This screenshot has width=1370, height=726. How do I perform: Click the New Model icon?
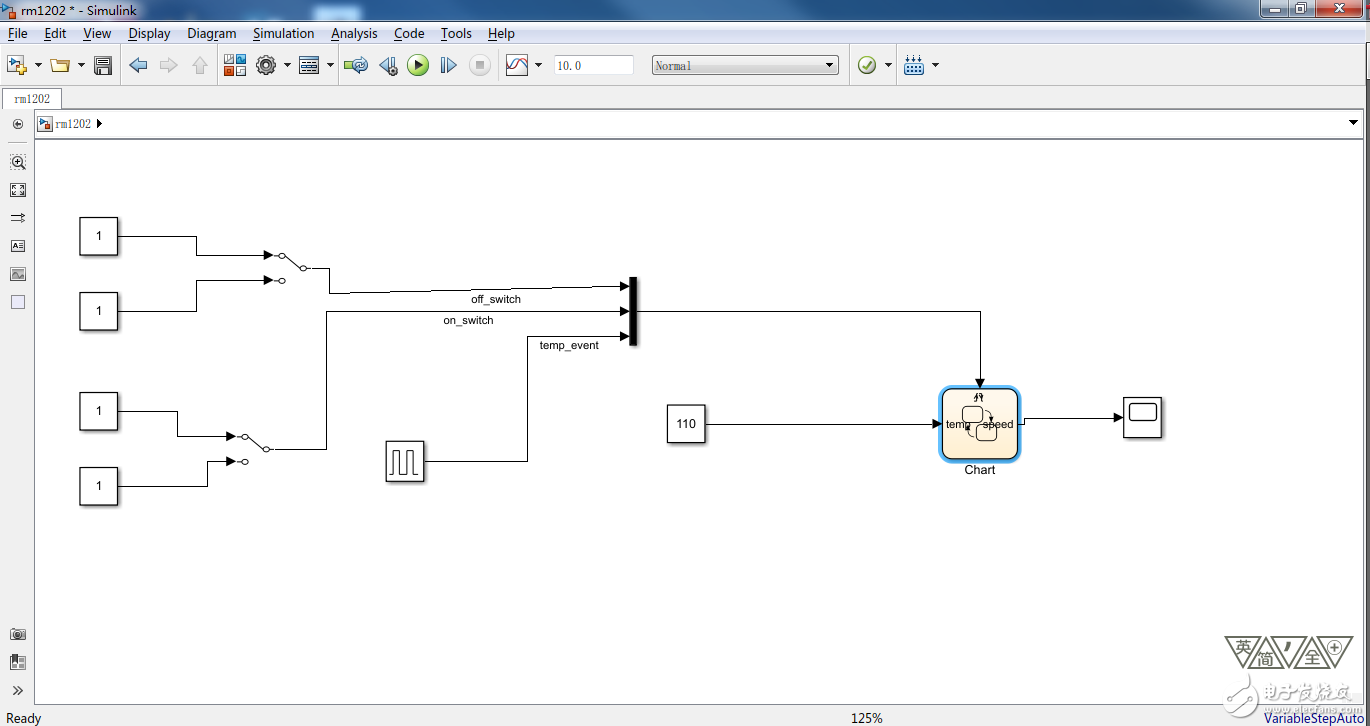[17, 65]
